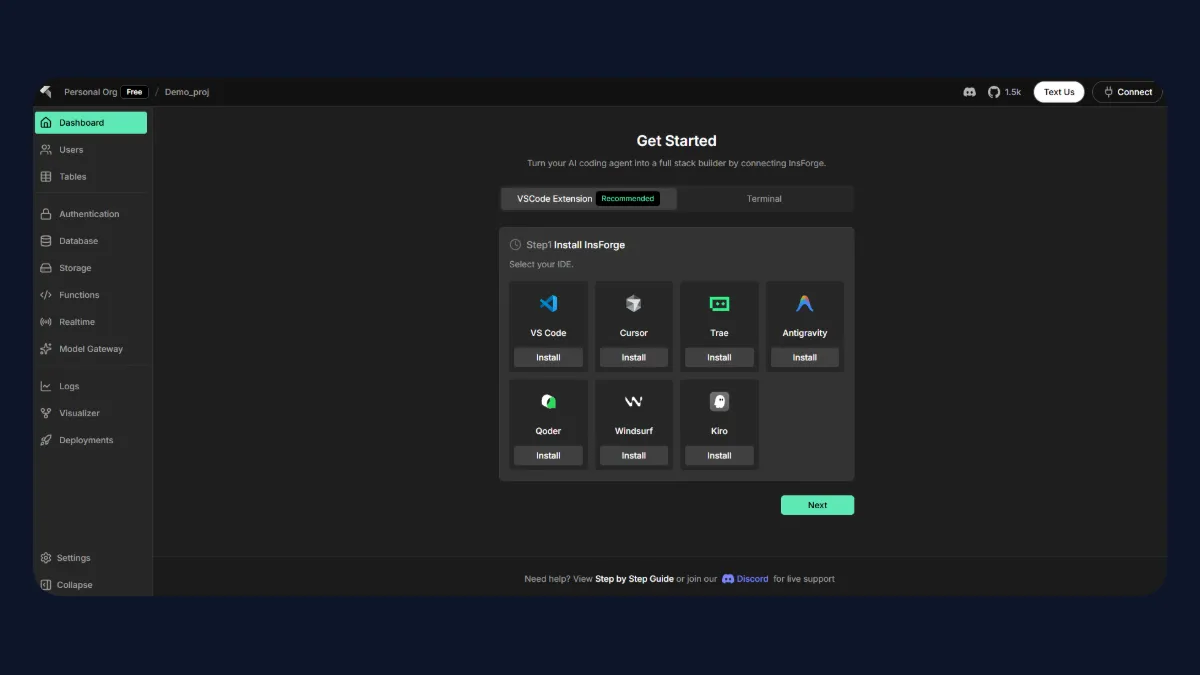Screen dimensions: 1200x675
Task: Click the Connect button
Action: click(x=1127, y=91)
